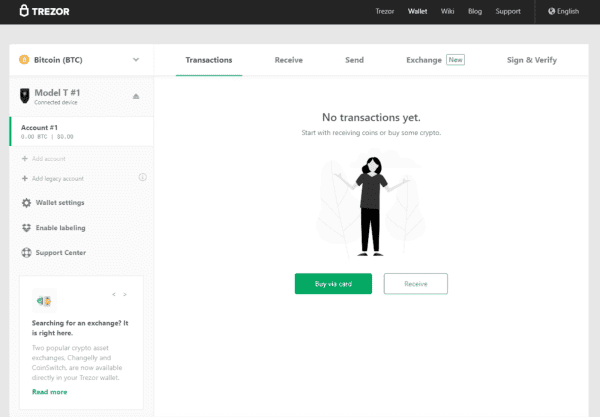Click Add account
This screenshot has width=600, height=417.
pos(49,158)
